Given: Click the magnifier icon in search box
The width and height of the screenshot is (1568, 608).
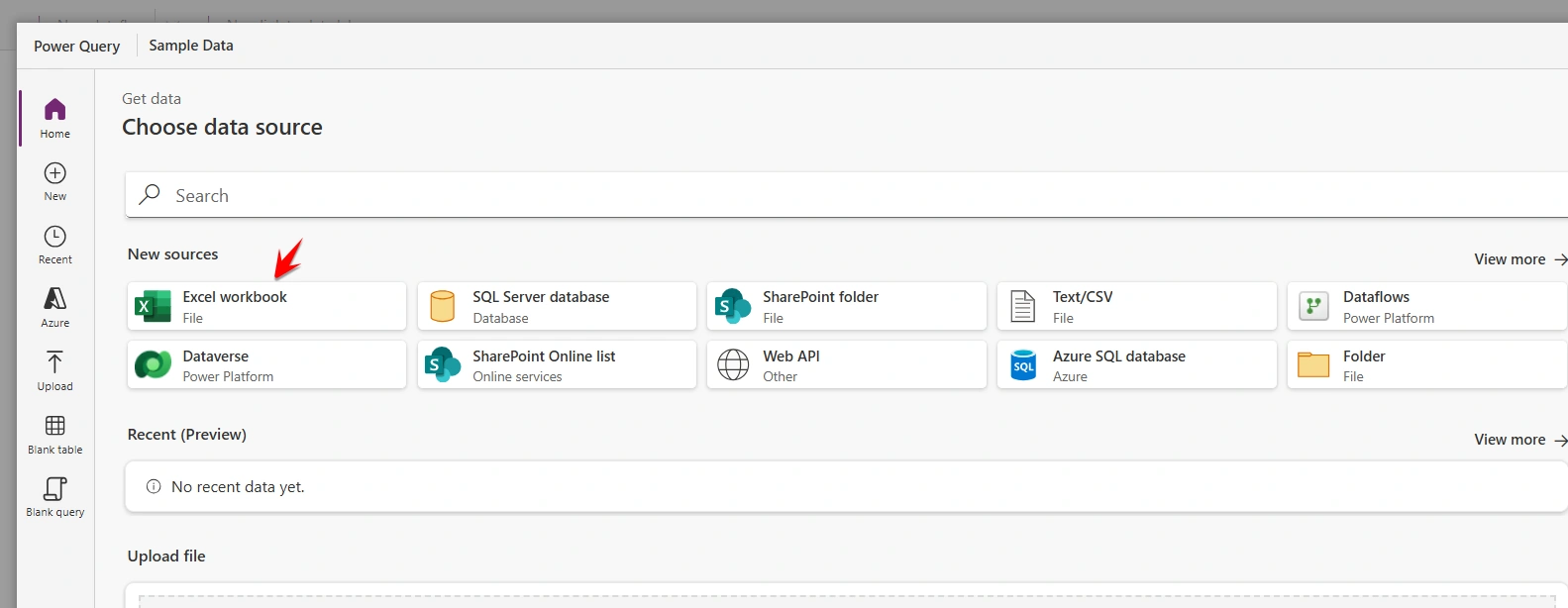Looking at the screenshot, I should (150, 195).
